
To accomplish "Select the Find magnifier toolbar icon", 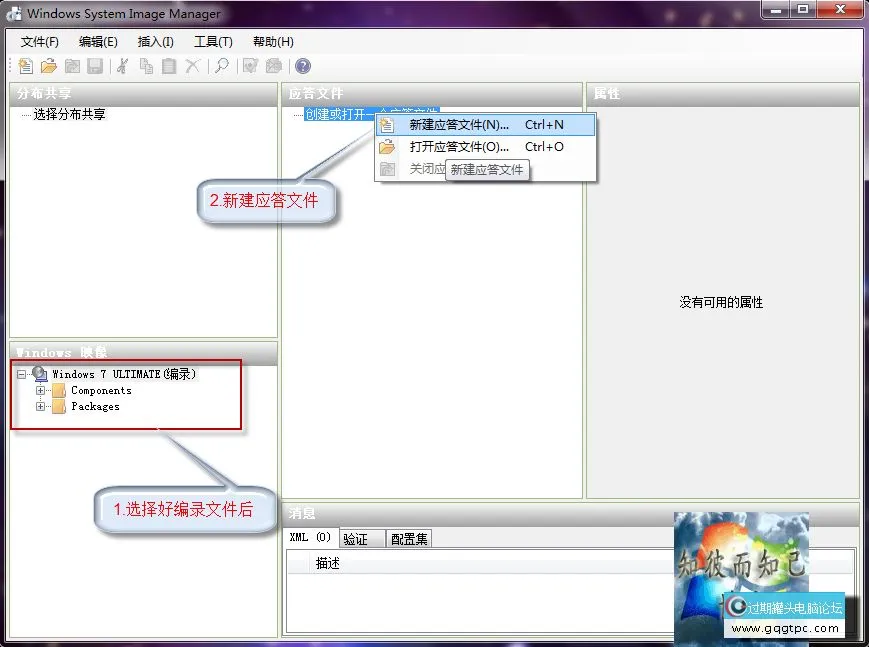I will (x=221, y=66).
